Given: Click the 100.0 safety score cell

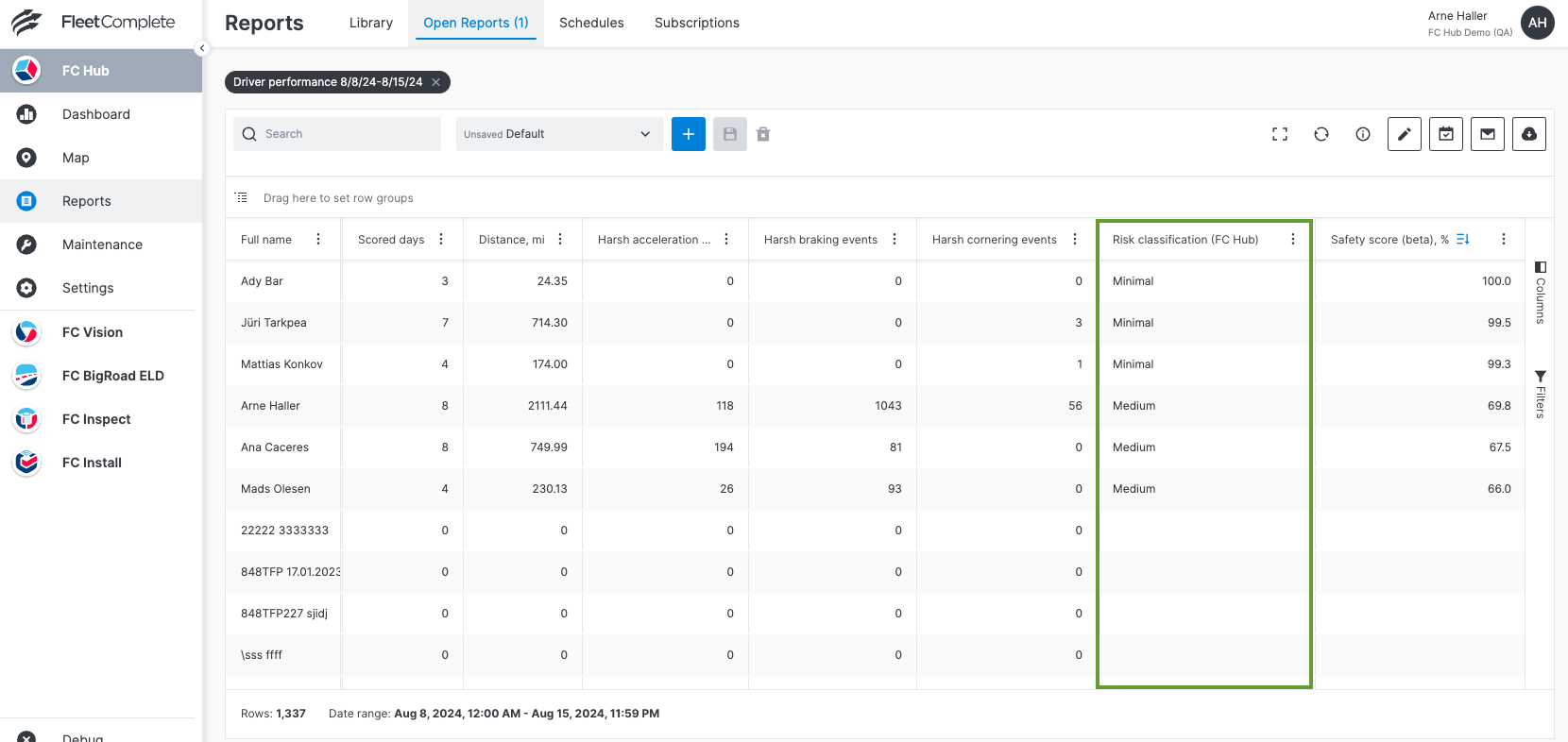Looking at the screenshot, I should pyautogui.click(x=1420, y=281).
